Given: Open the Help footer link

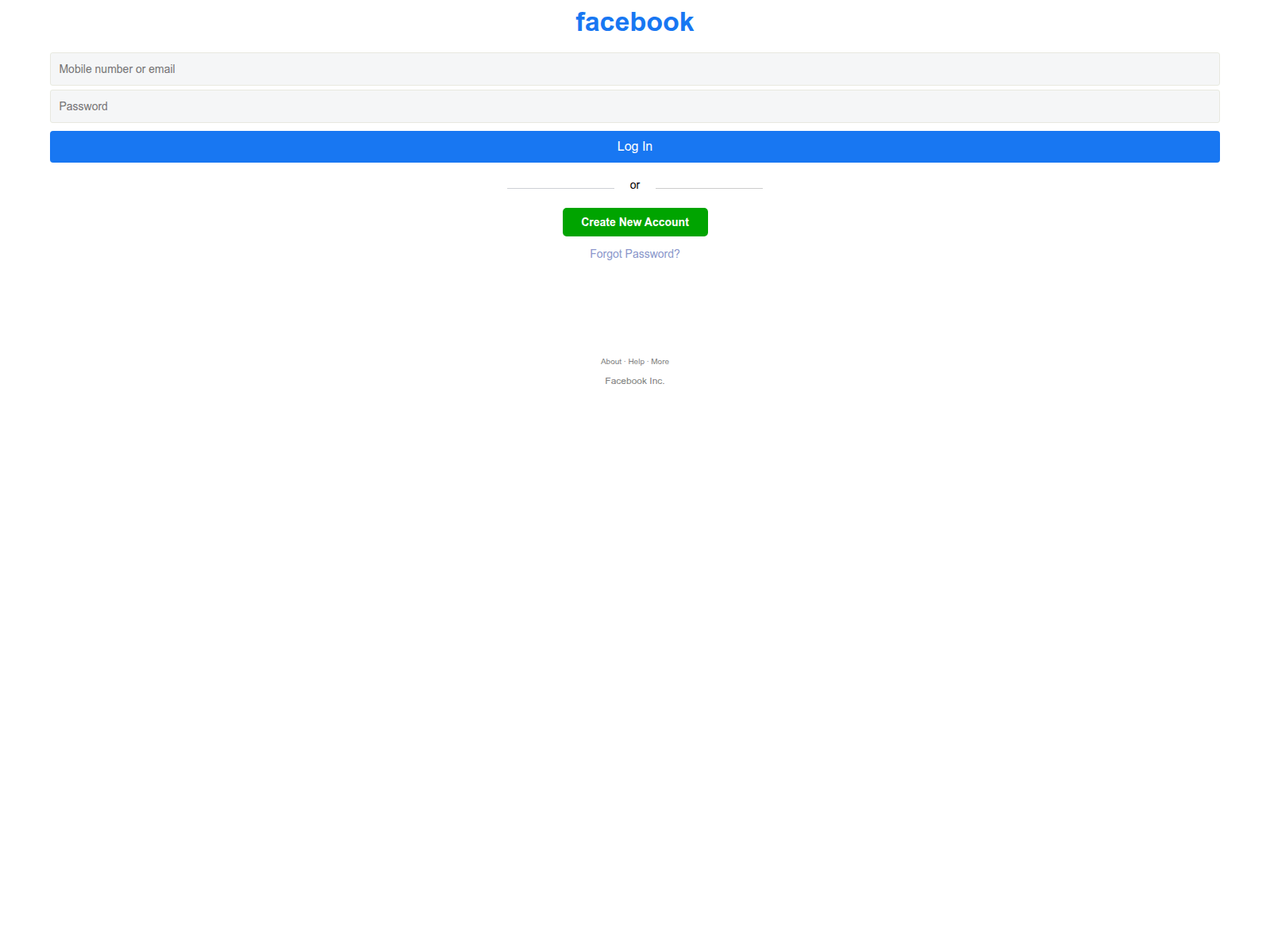Looking at the screenshot, I should coord(636,362).
